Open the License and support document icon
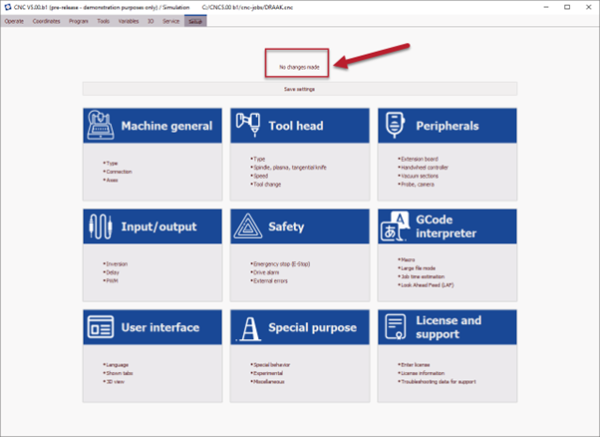This screenshot has width=600, height=437. point(396,327)
